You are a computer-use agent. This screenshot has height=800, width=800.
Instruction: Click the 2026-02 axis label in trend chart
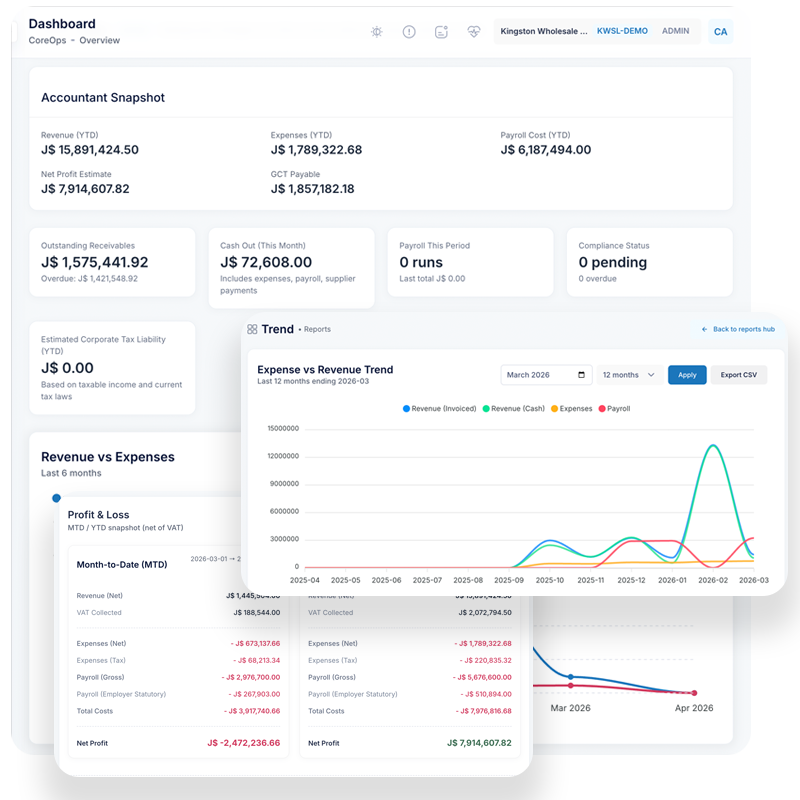click(713, 581)
